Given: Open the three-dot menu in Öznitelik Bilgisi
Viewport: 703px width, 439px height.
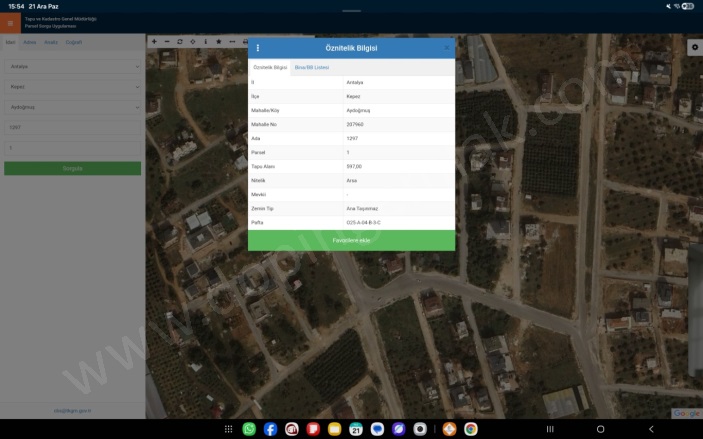Looking at the screenshot, I should tap(257, 48).
